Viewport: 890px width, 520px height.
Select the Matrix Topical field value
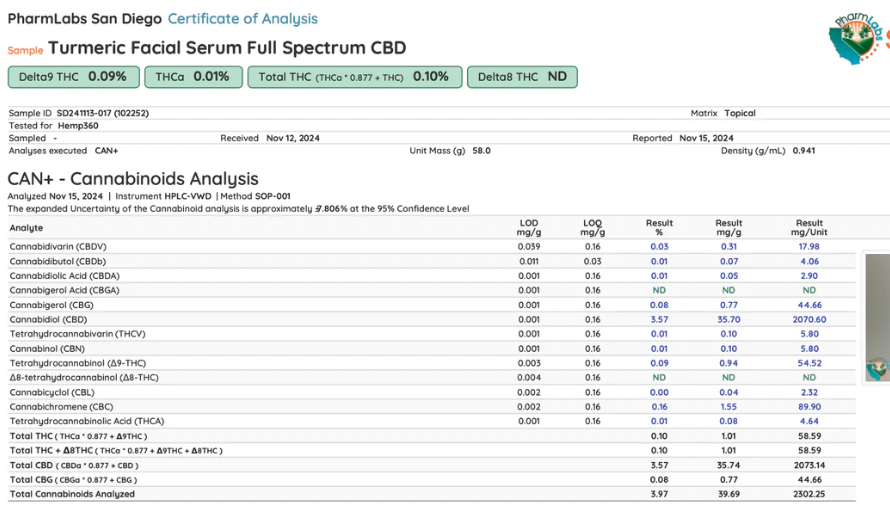tap(740, 113)
